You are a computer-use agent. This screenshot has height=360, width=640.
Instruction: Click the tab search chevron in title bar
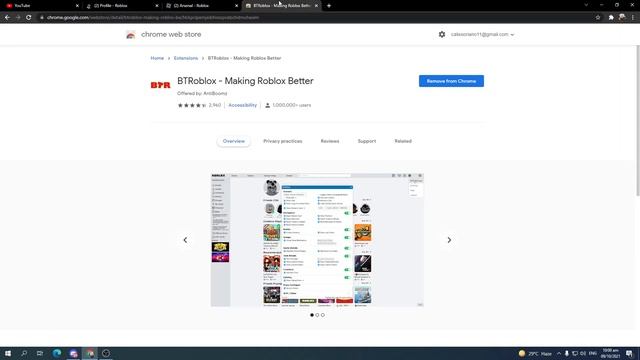pos(586,5)
